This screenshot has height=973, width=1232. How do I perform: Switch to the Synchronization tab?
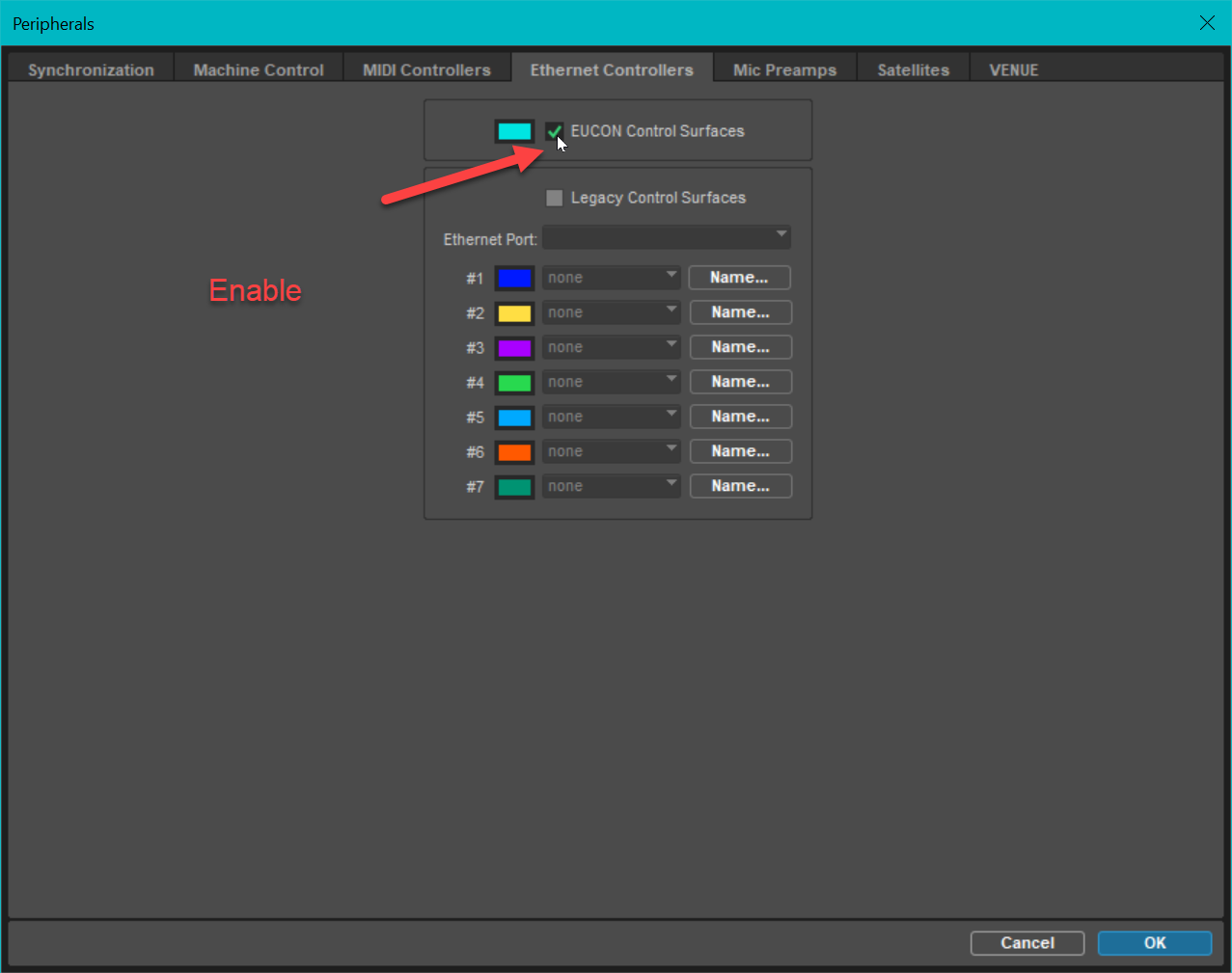click(91, 69)
